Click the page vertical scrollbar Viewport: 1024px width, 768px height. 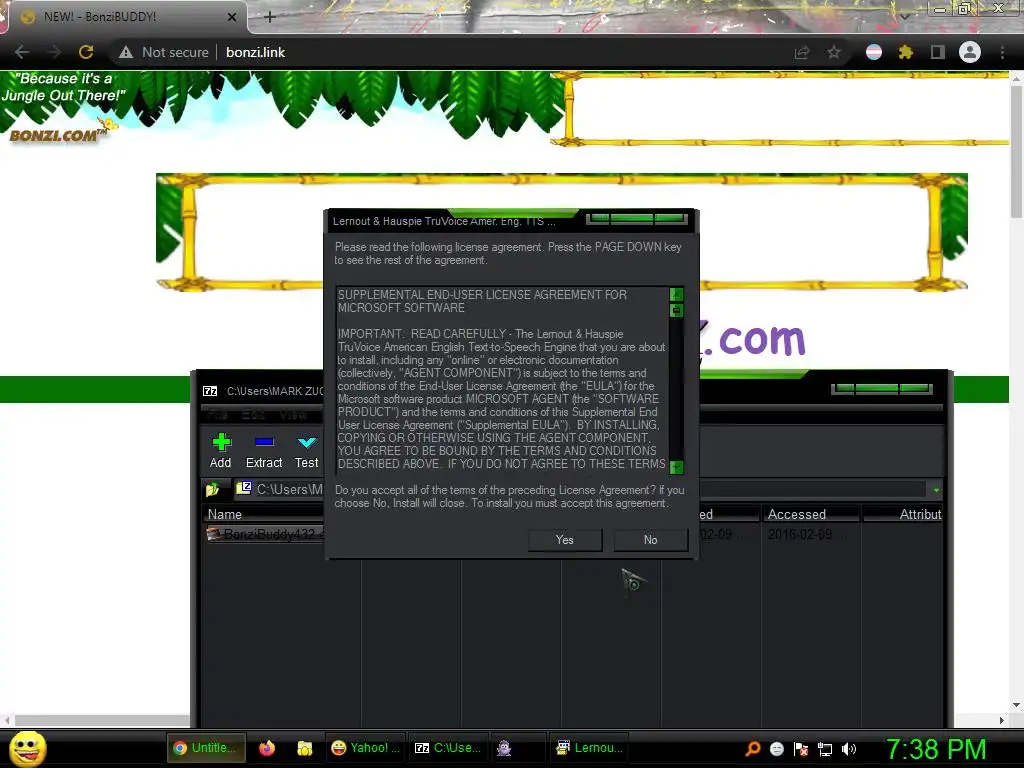1016,150
